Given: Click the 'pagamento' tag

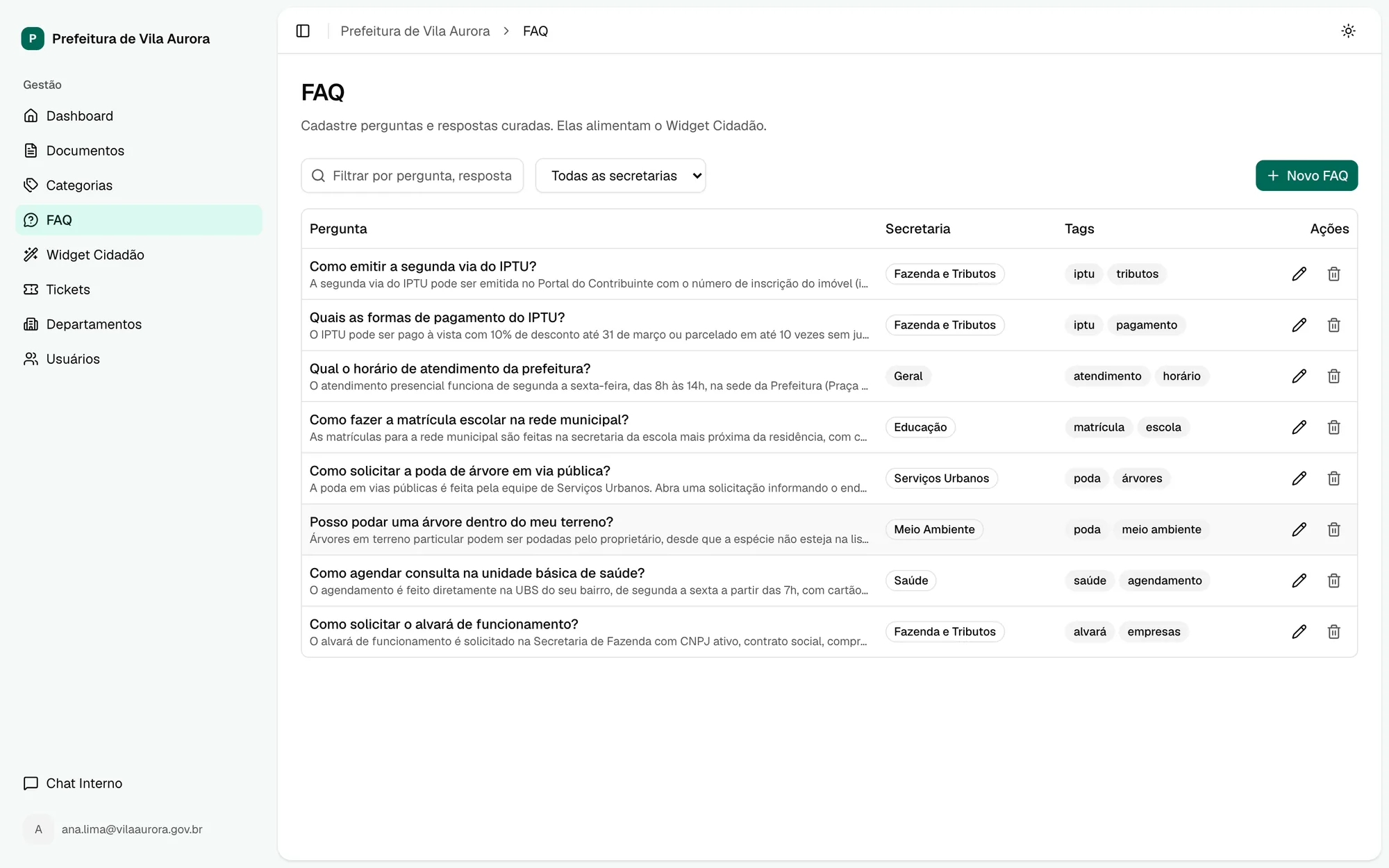Looking at the screenshot, I should [1146, 325].
